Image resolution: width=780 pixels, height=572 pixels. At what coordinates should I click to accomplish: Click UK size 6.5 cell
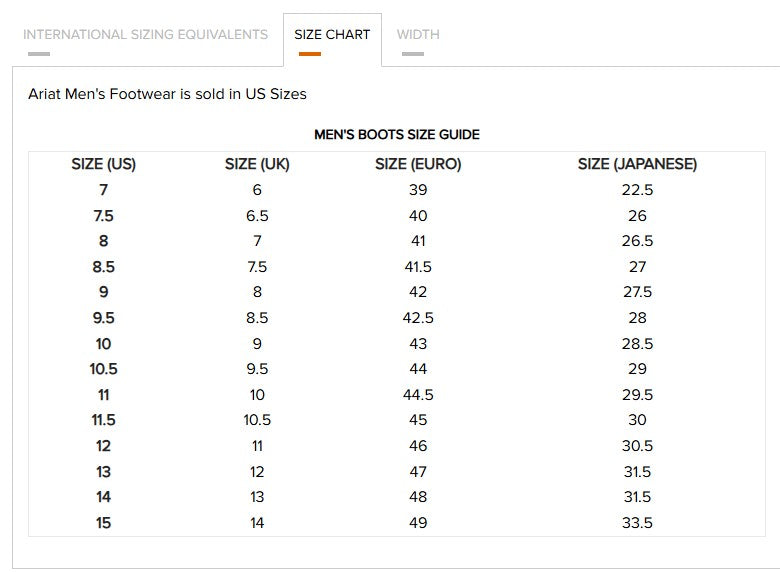[257, 216]
